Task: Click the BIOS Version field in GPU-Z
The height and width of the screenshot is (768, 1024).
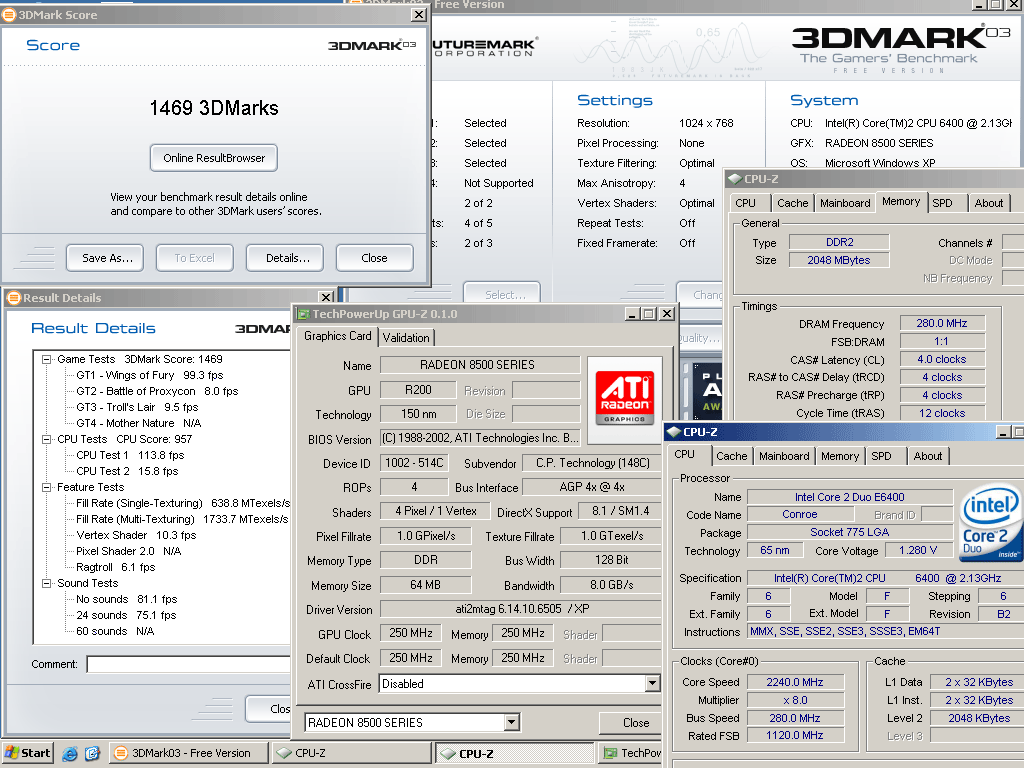Action: point(480,438)
